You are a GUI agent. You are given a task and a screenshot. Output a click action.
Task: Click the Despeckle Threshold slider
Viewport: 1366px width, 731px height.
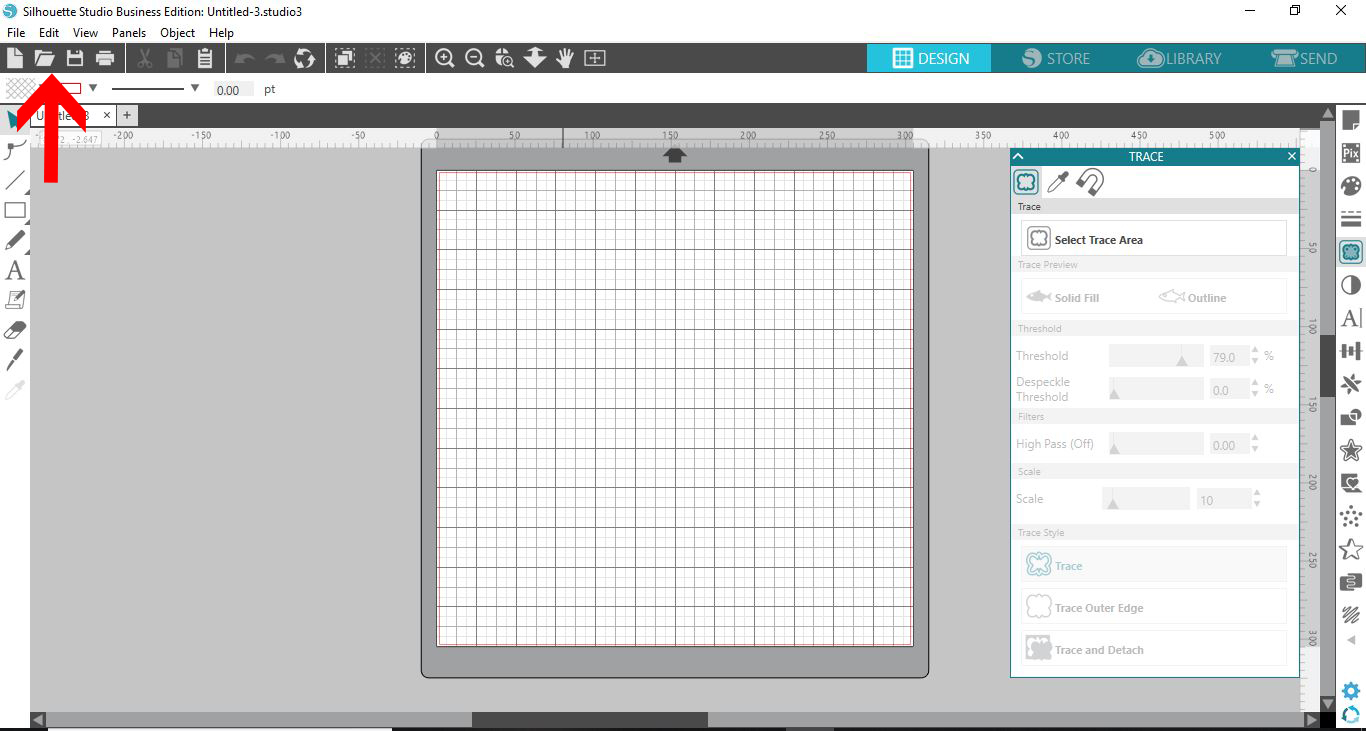pos(1157,389)
